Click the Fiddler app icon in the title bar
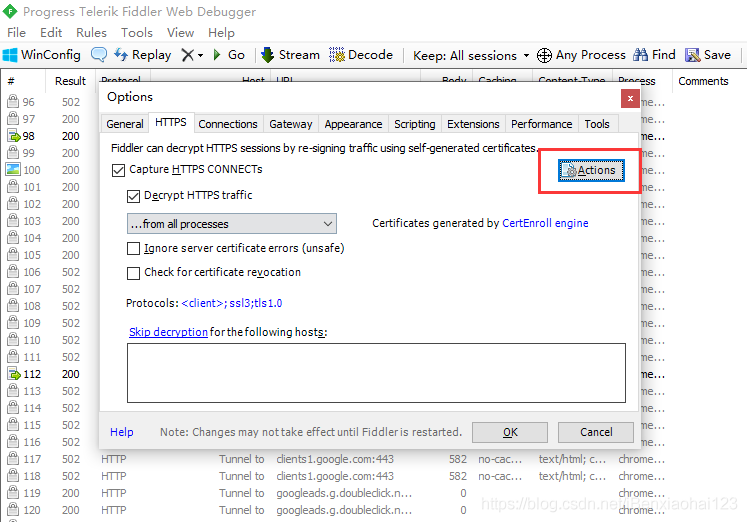747x522 pixels. tap(10, 11)
